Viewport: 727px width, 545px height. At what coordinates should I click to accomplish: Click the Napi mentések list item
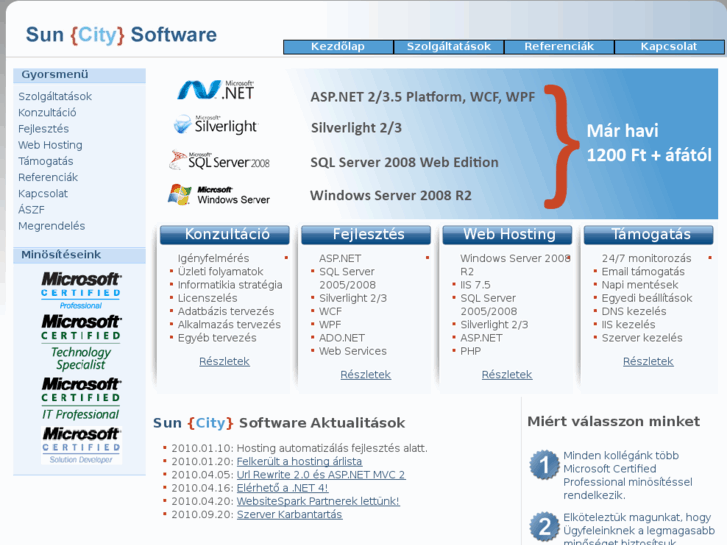click(x=640, y=285)
